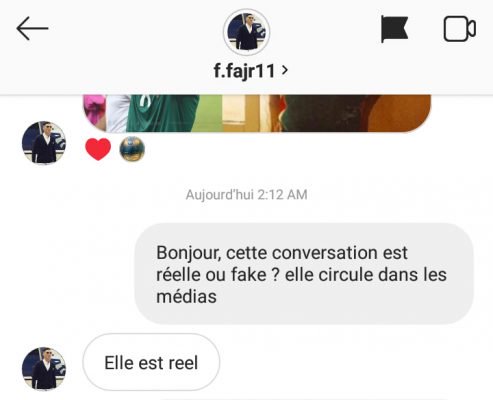The width and height of the screenshot is (493, 400).
Task: Go back using the left arrow icon
Action: [32, 28]
